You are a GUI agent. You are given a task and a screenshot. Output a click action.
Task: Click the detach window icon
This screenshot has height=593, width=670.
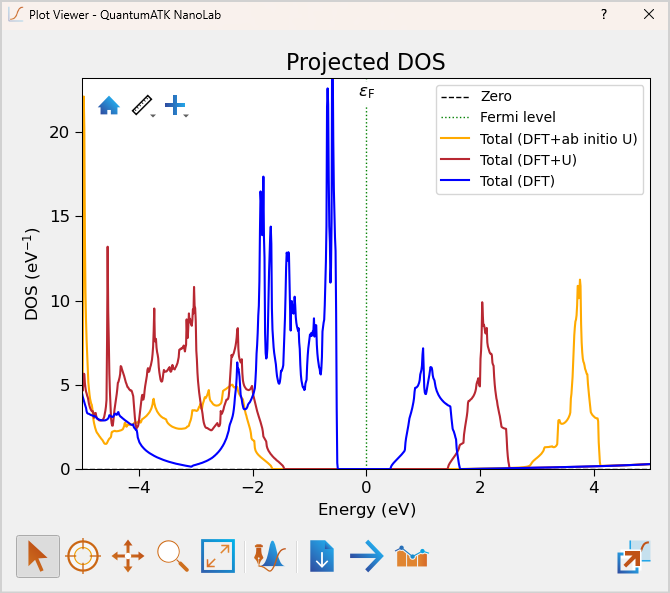coord(633,556)
